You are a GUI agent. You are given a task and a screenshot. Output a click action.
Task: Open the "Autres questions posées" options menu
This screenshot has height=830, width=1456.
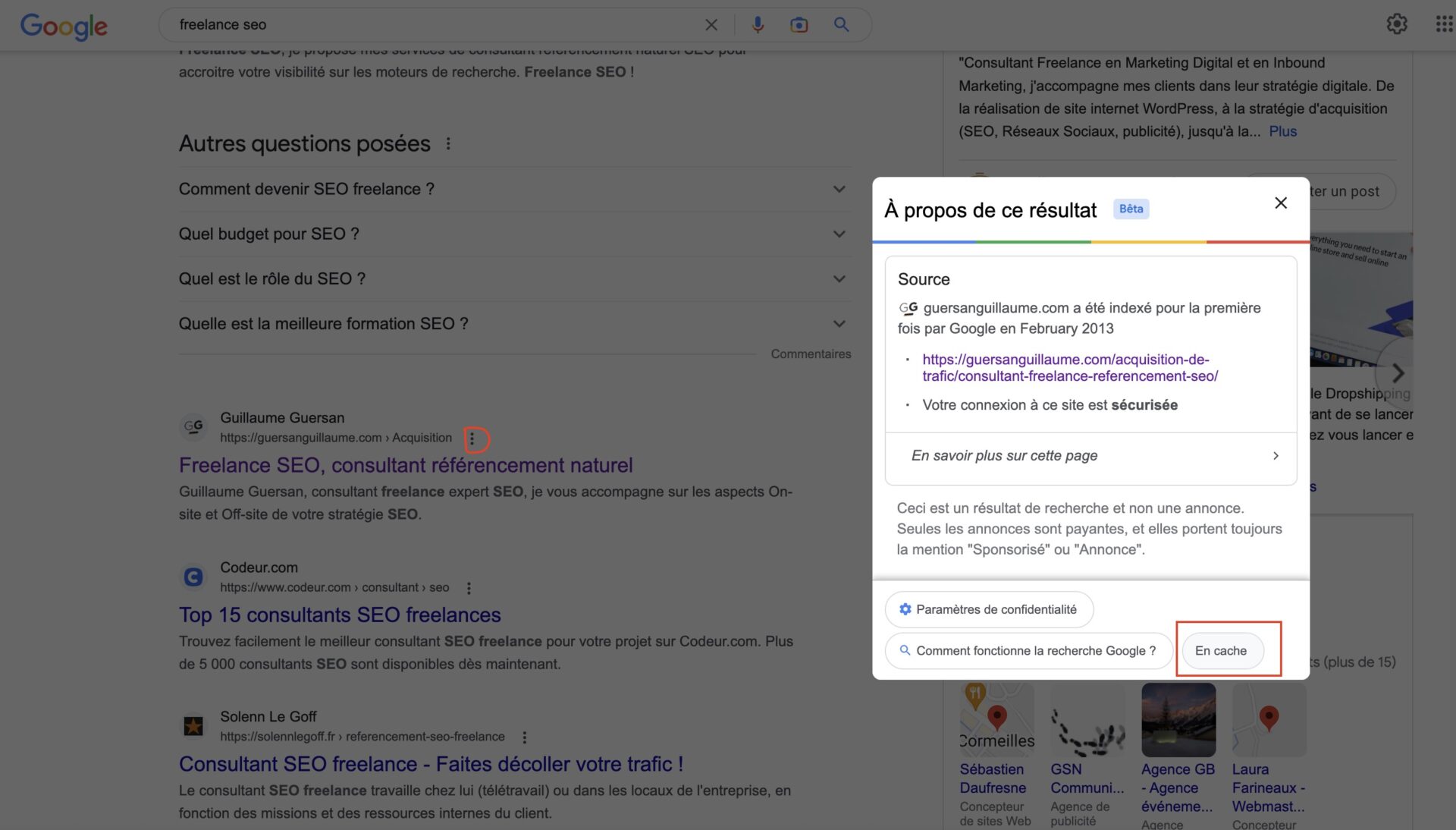pyautogui.click(x=448, y=143)
